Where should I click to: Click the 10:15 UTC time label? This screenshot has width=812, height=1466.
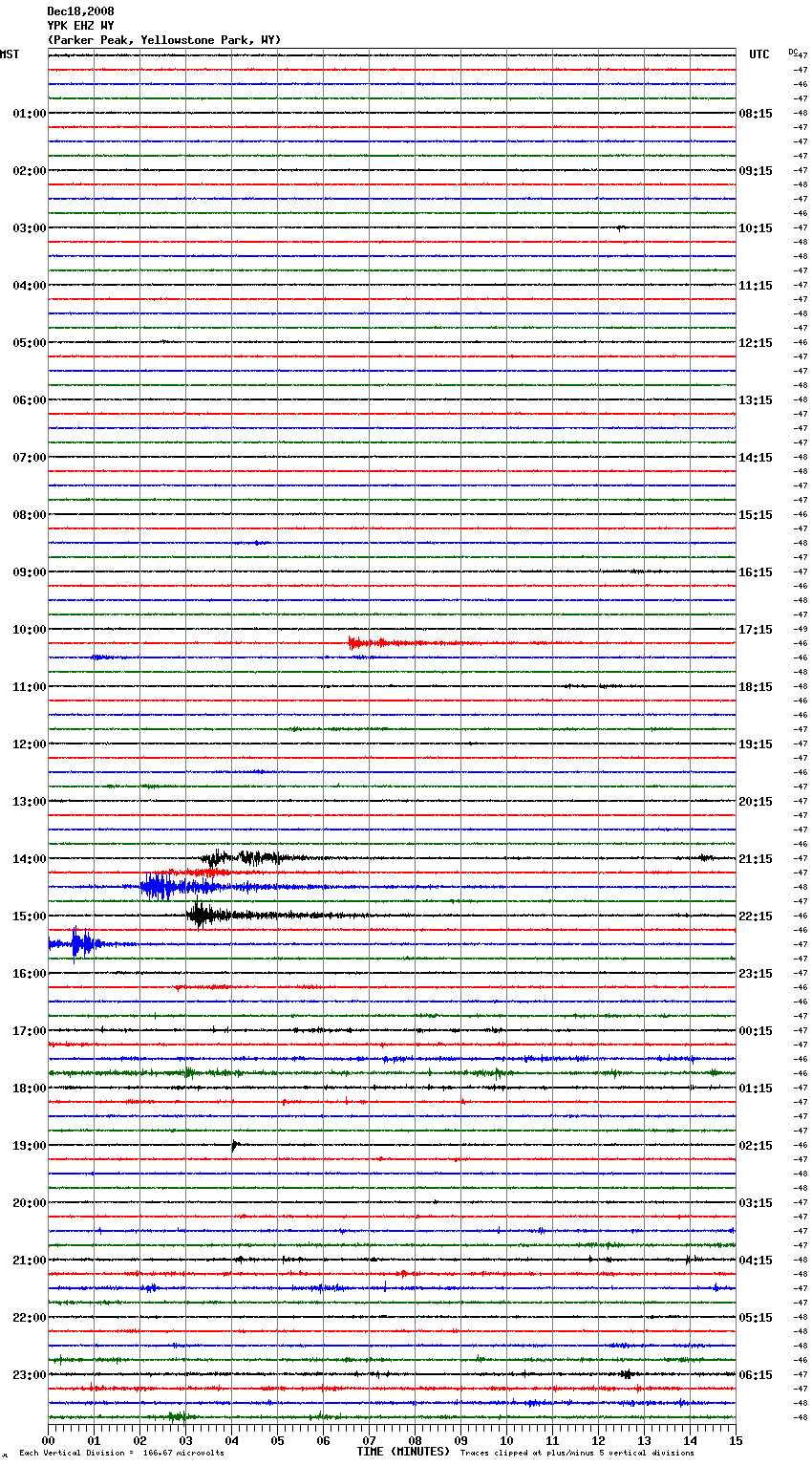click(756, 228)
